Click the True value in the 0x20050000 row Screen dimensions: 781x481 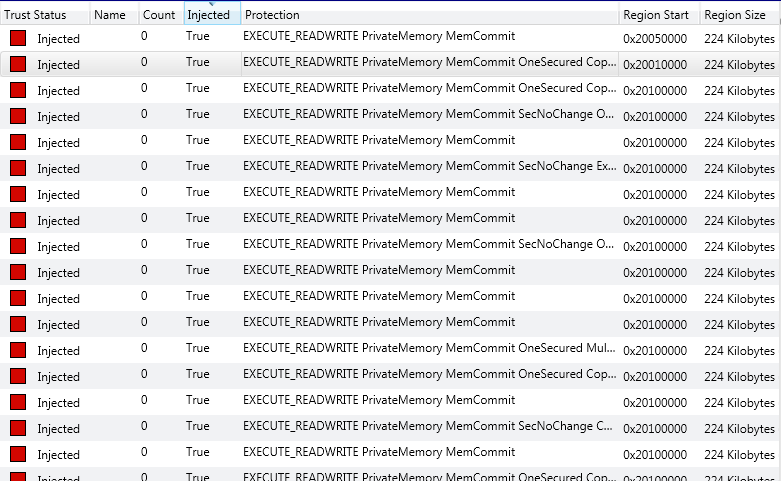coord(198,36)
